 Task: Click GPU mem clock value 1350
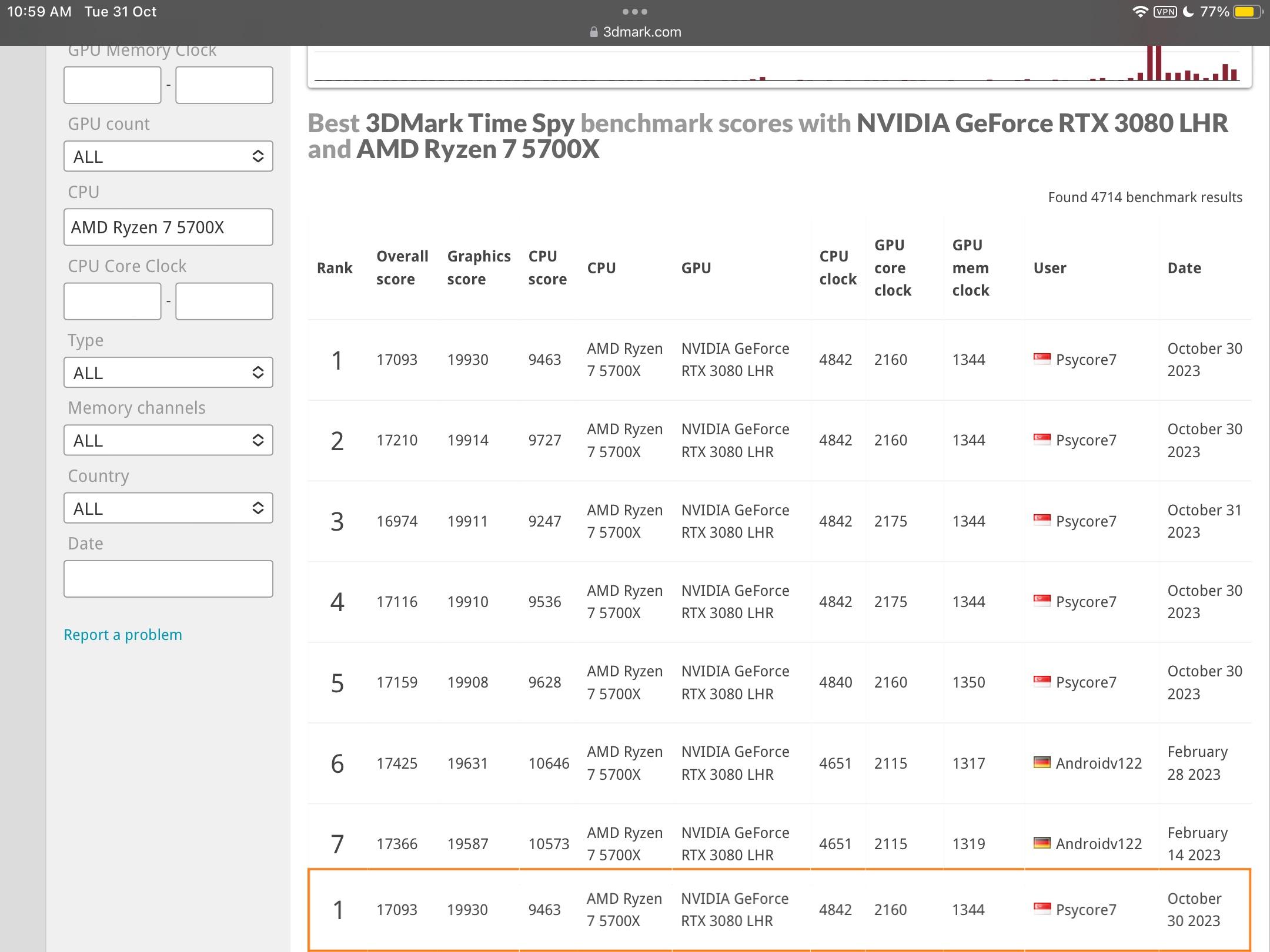coord(969,682)
